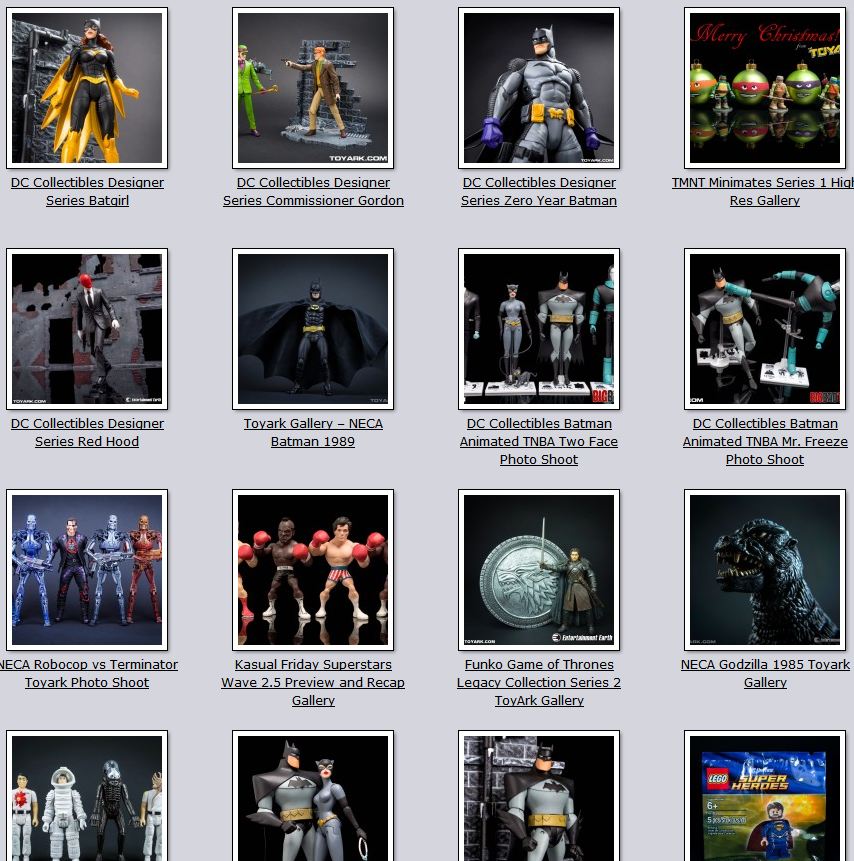The height and width of the screenshot is (861, 854).
Task: Select the Godzilla 1985 thumbnail image
Action: coord(765,570)
